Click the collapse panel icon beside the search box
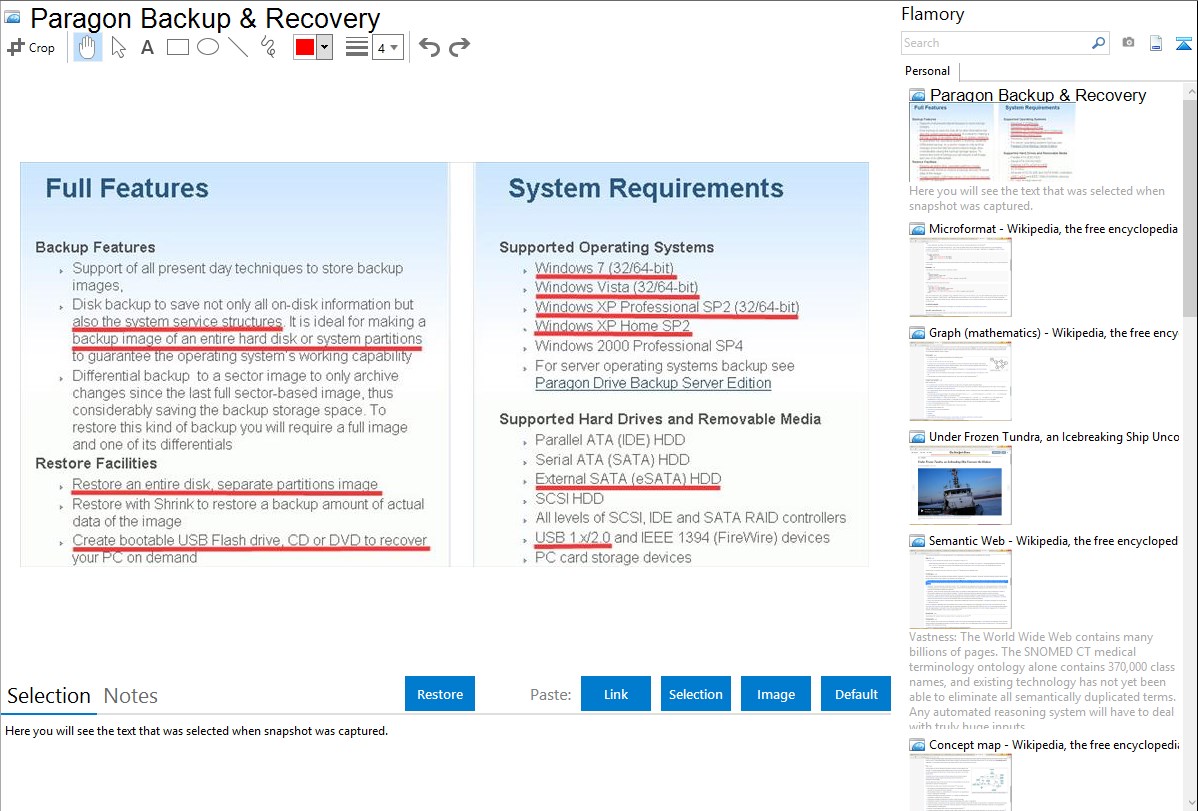 (x=1183, y=44)
